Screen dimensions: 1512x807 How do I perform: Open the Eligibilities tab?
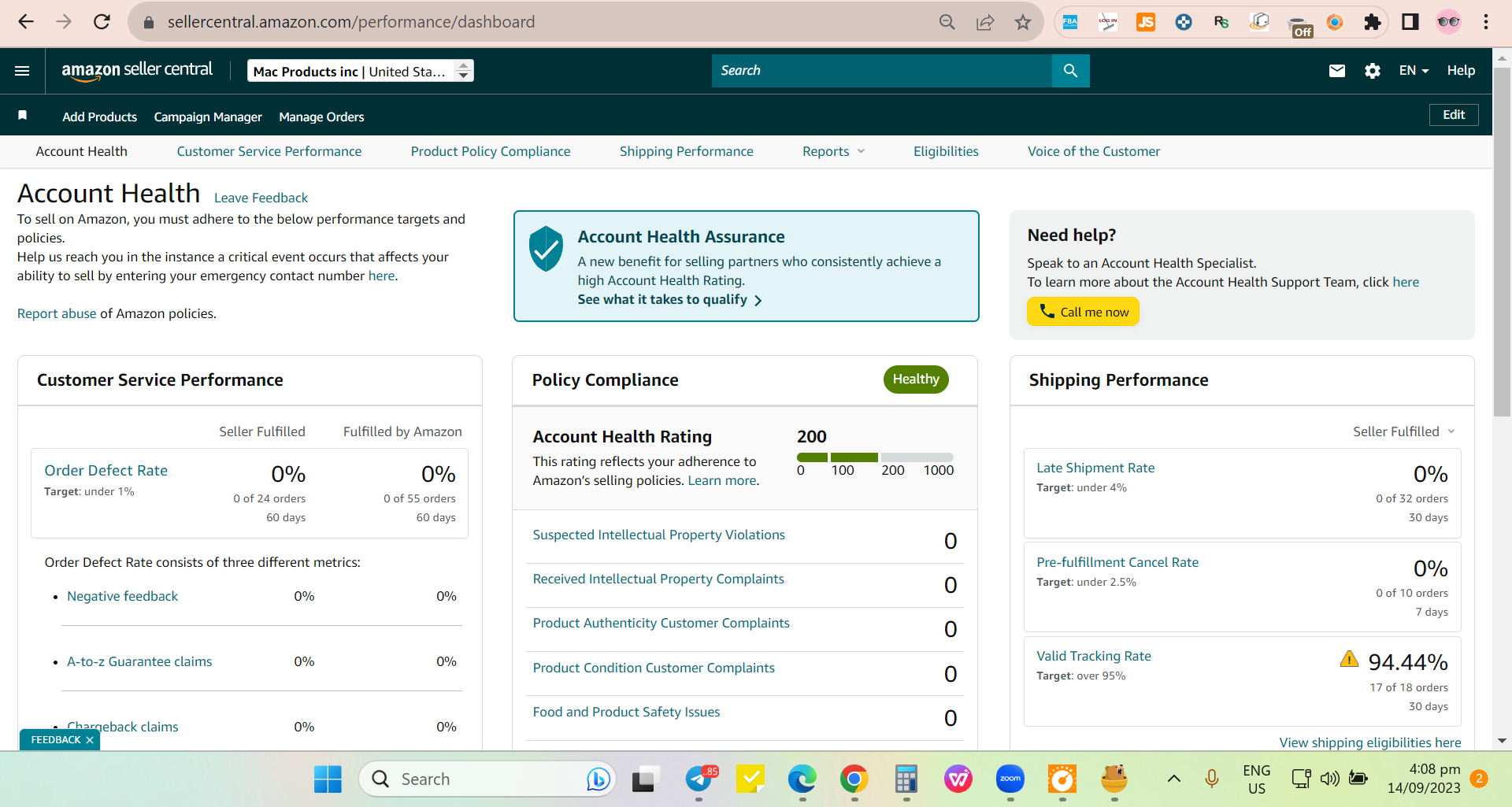click(x=946, y=151)
